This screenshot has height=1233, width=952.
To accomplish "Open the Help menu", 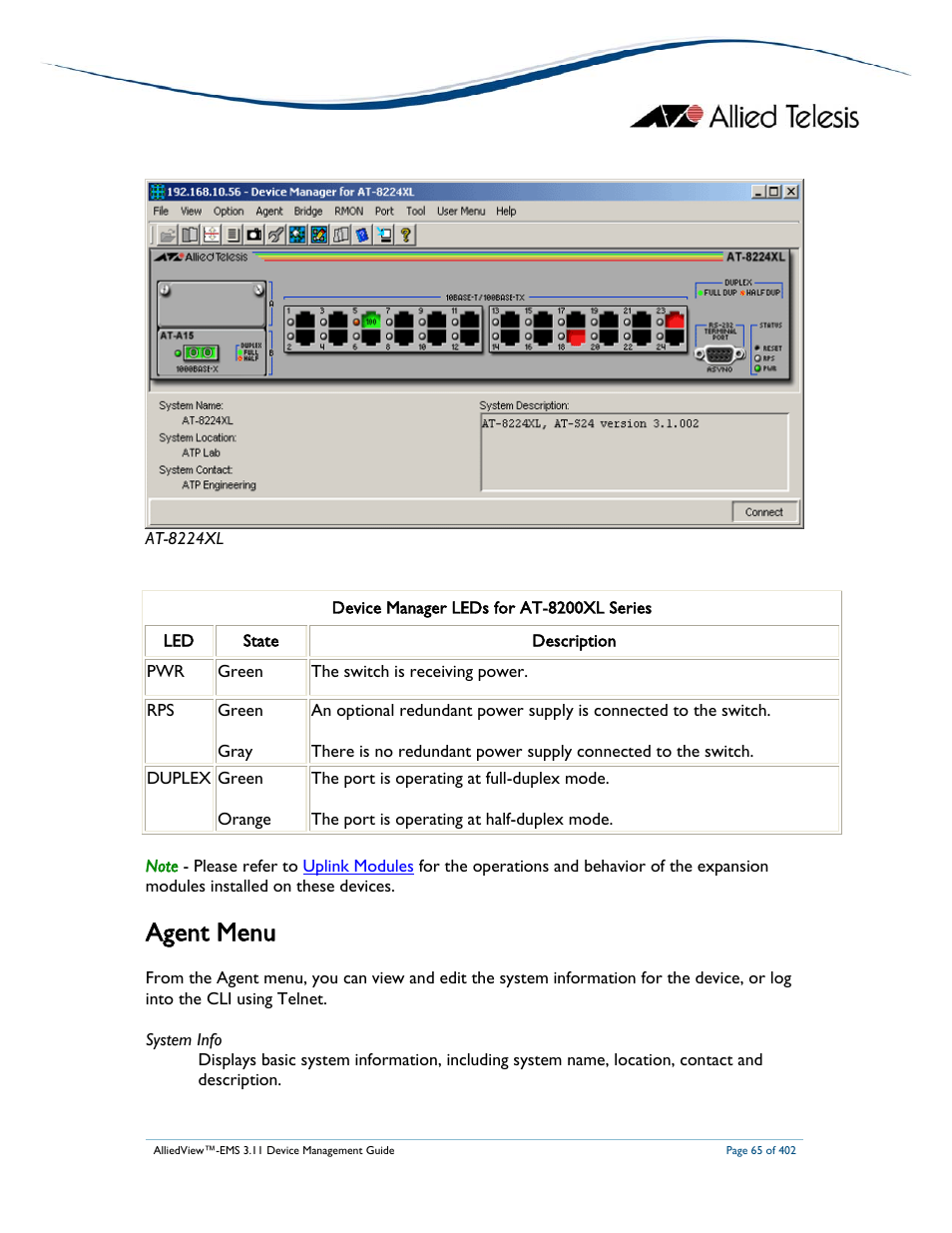I will tap(507, 211).
